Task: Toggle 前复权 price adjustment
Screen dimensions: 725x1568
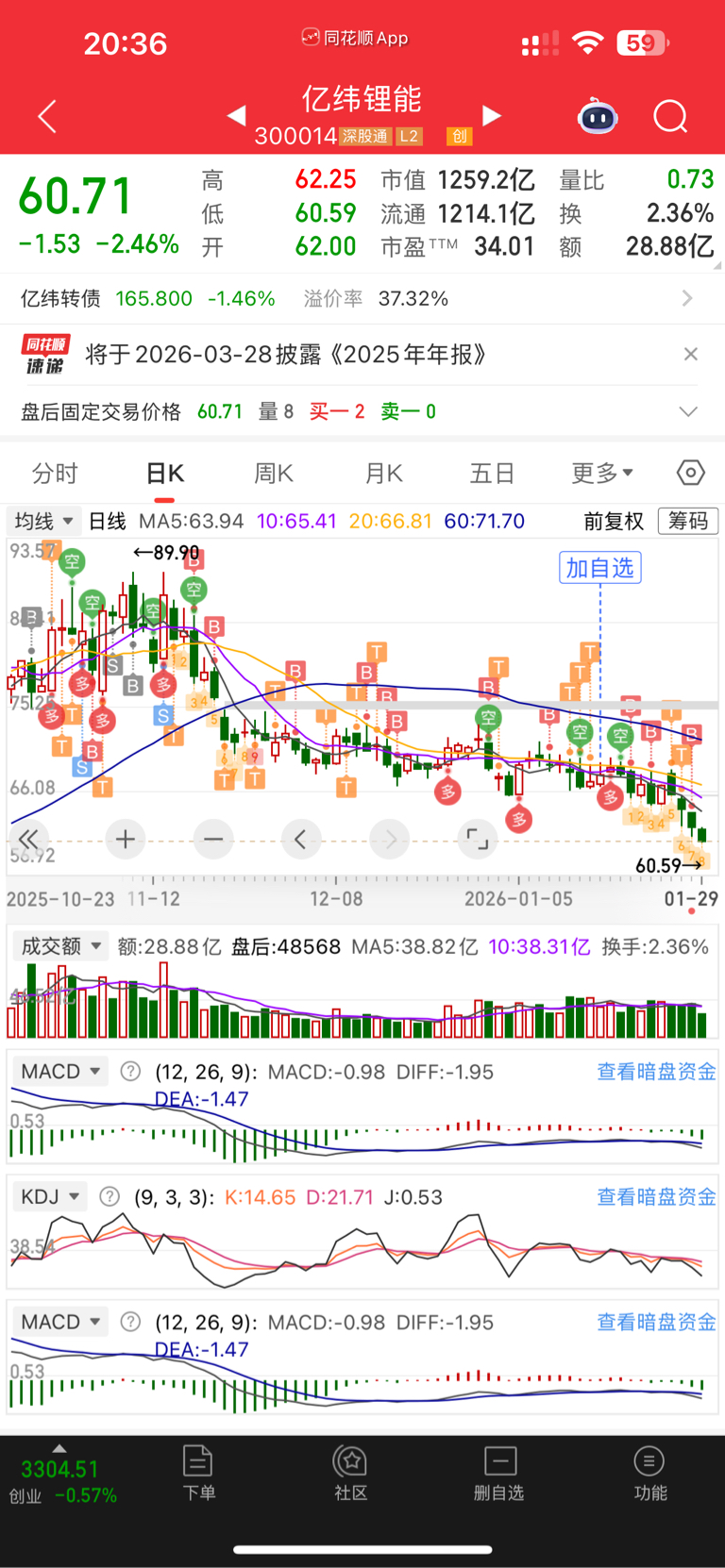Action: (614, 521)
